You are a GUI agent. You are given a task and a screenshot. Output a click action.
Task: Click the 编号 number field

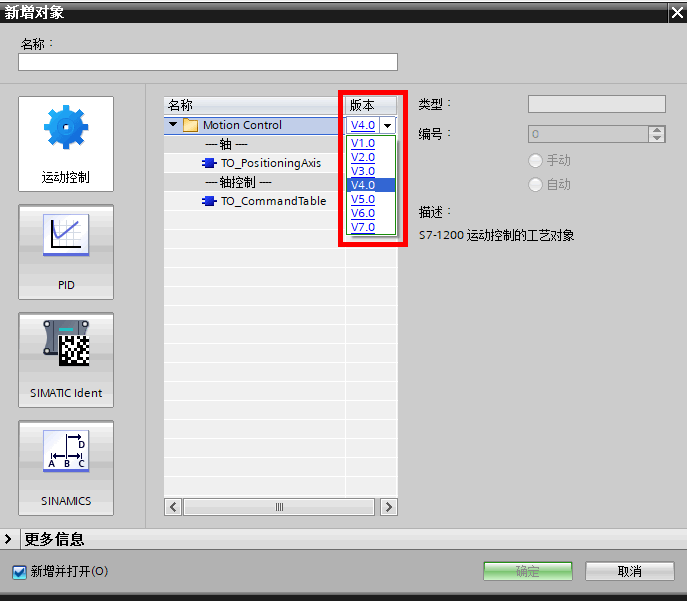click(588, 134)
